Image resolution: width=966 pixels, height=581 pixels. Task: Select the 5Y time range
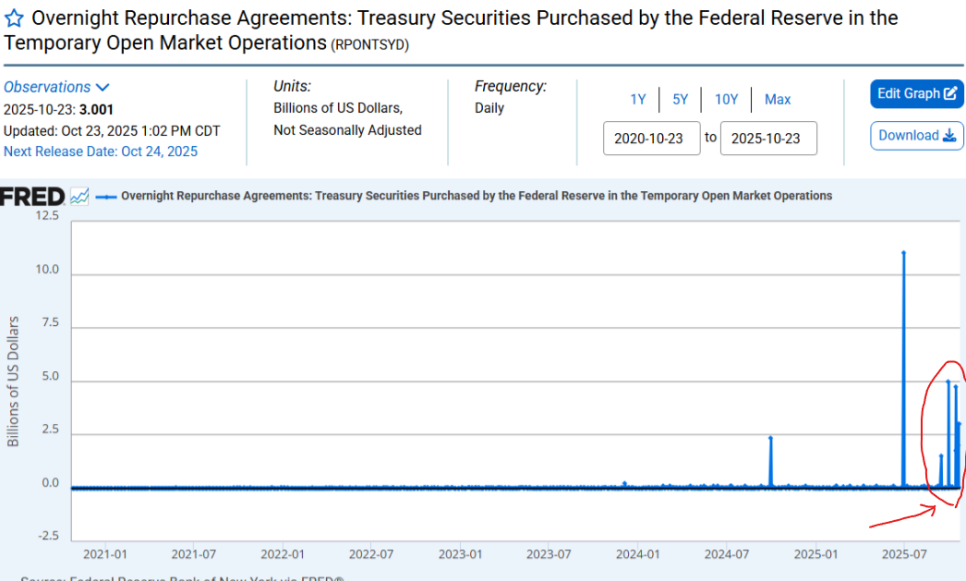coord(680,99)
